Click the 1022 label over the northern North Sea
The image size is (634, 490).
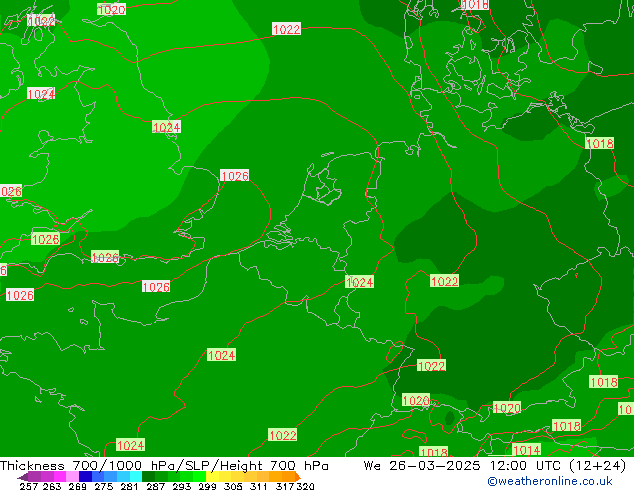point(286,29)
